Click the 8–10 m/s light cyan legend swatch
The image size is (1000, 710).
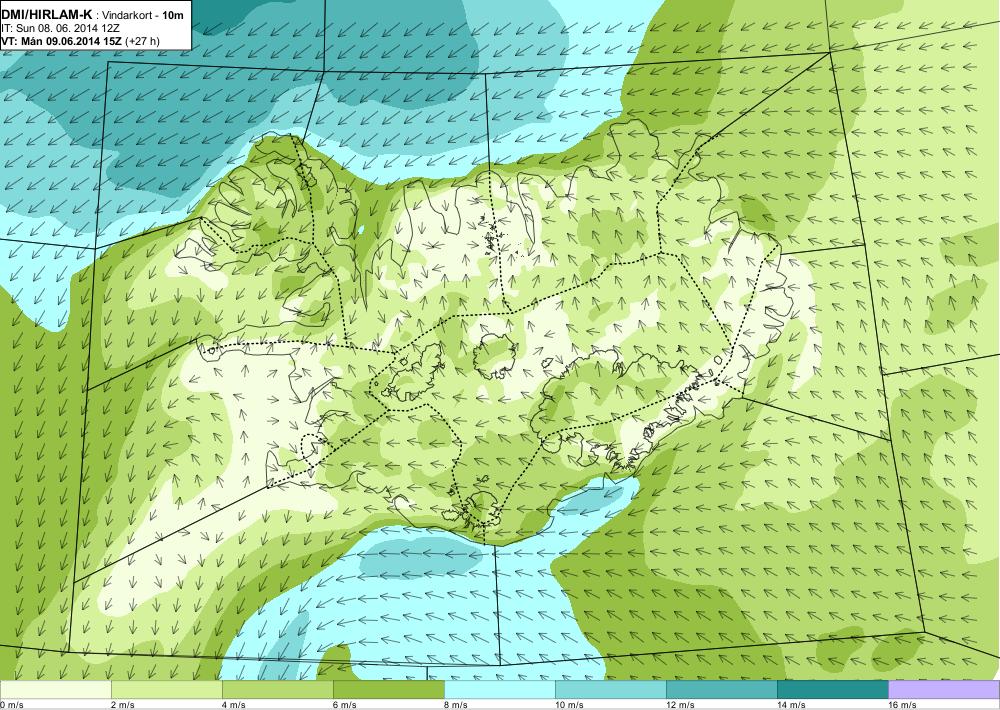pyautogui.click(x=499, y=690)
